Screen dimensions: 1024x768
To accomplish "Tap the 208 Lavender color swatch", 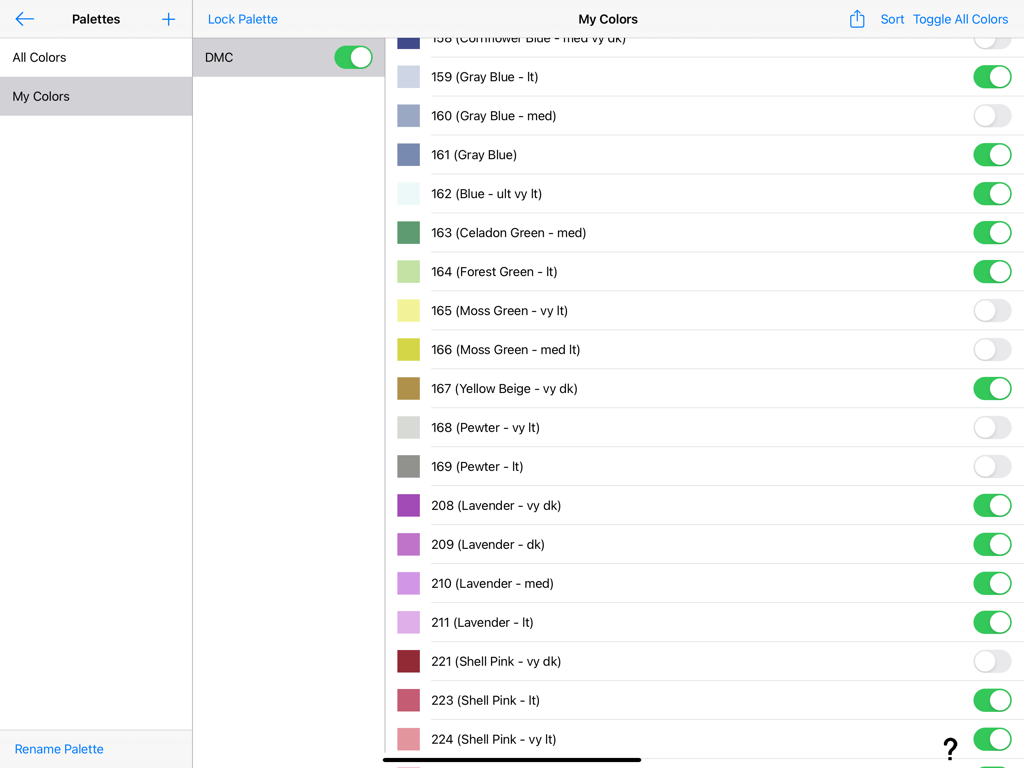I will point(408,505).
